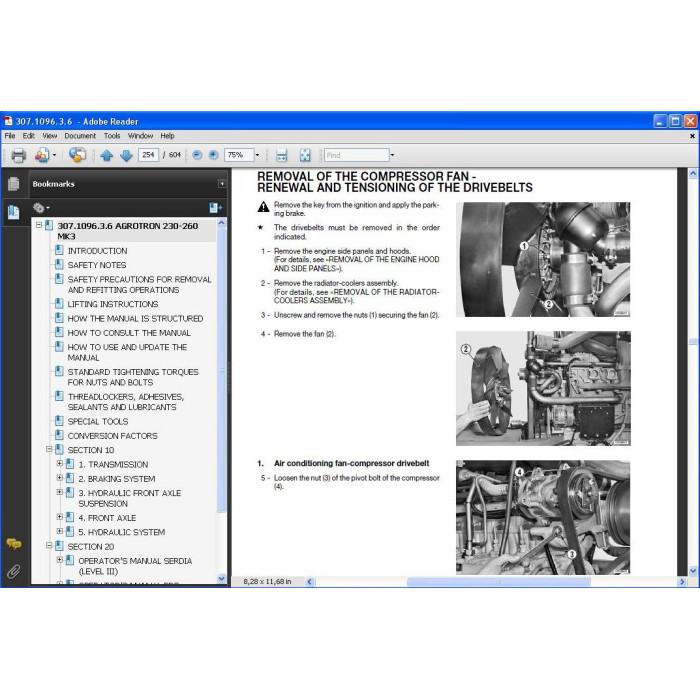The height and width of the screenshot is (700, 700).
Task: Collapse the 307.1096.3.6 AGROTRON root bookmark
Action: point(39,225)
